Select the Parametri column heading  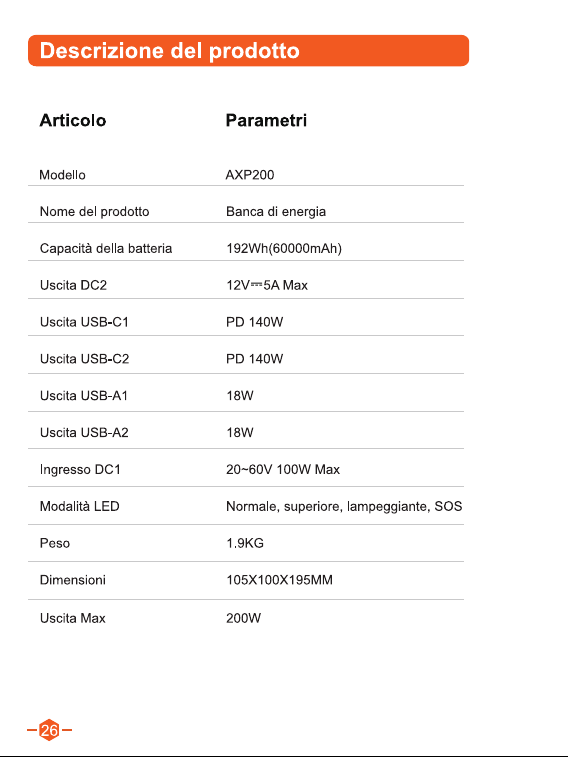(x=266, y=120)
